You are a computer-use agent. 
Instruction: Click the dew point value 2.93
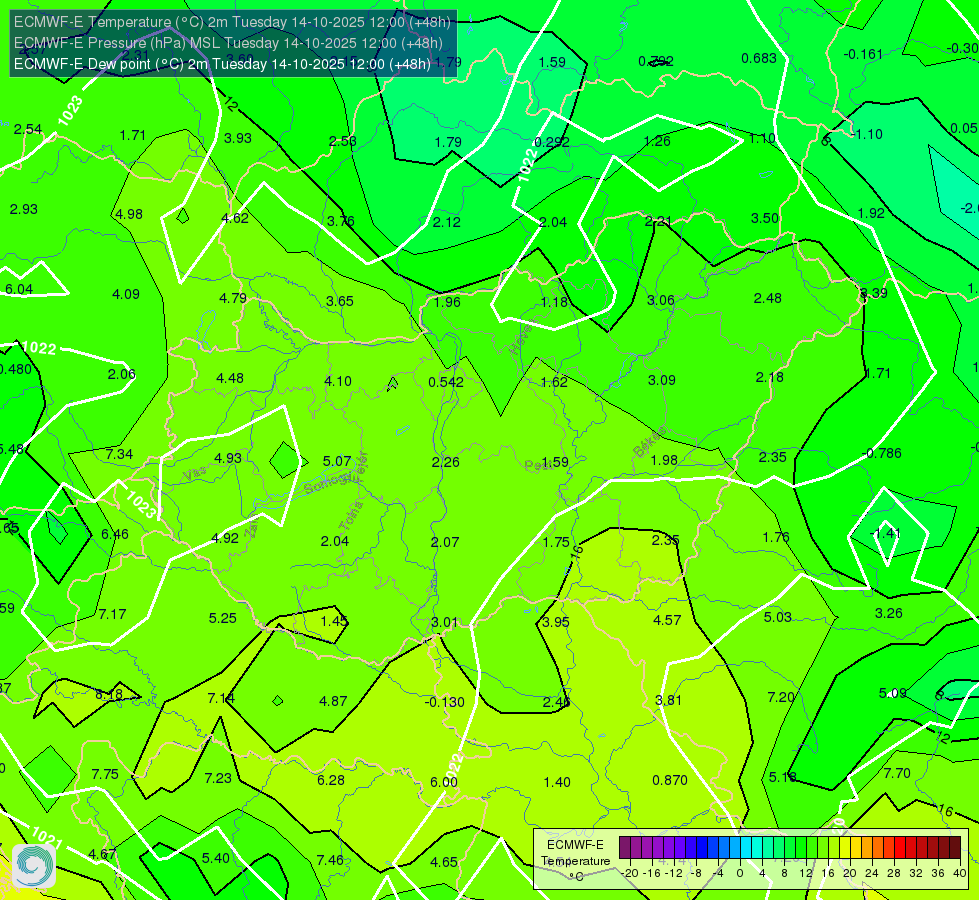pos(24,209)
